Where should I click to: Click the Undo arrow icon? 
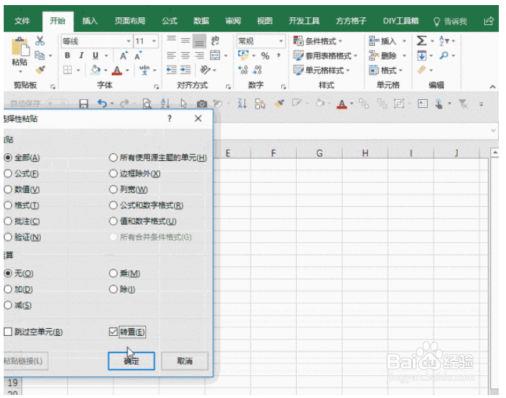point(102,104)
